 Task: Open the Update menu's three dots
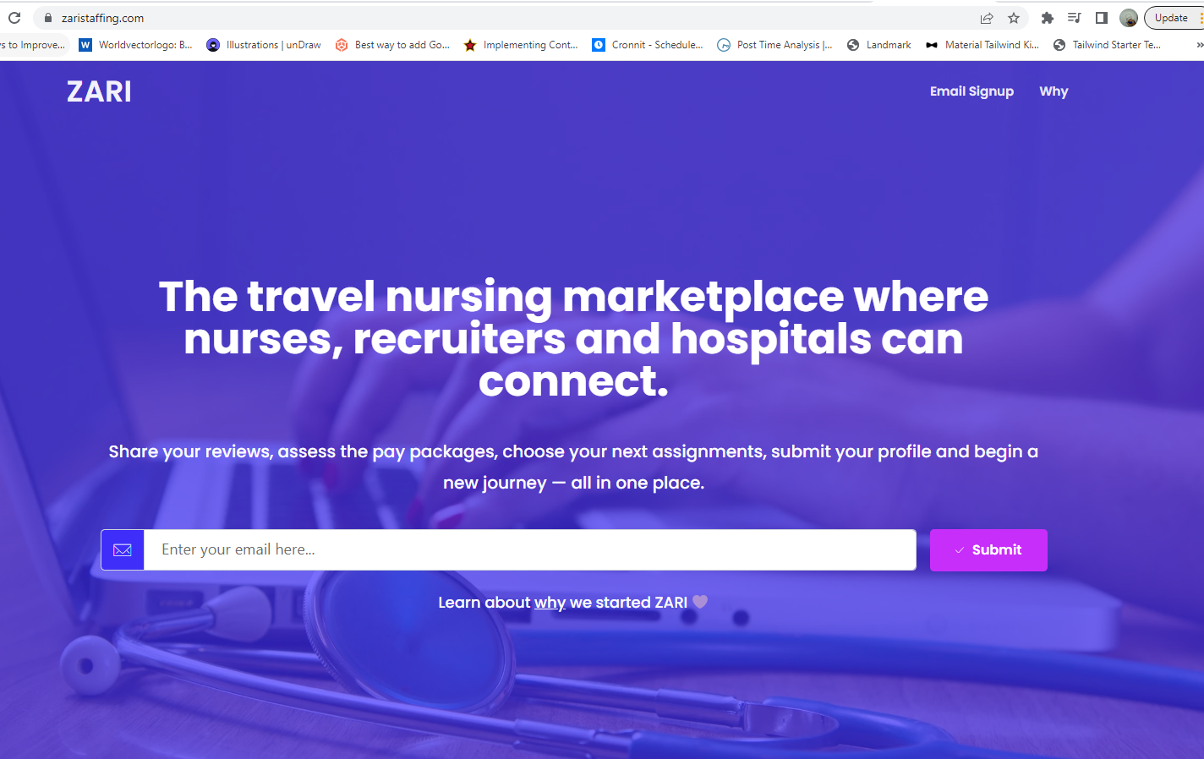1199,18
